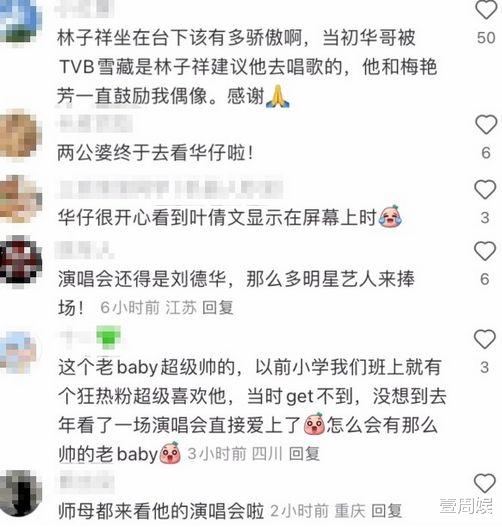The height and width of the screenshot is (527, 502).
Task: Like the 师母都来看他的演唱会啦 comment
Action: pyautogui.click(x=484, y=483)
